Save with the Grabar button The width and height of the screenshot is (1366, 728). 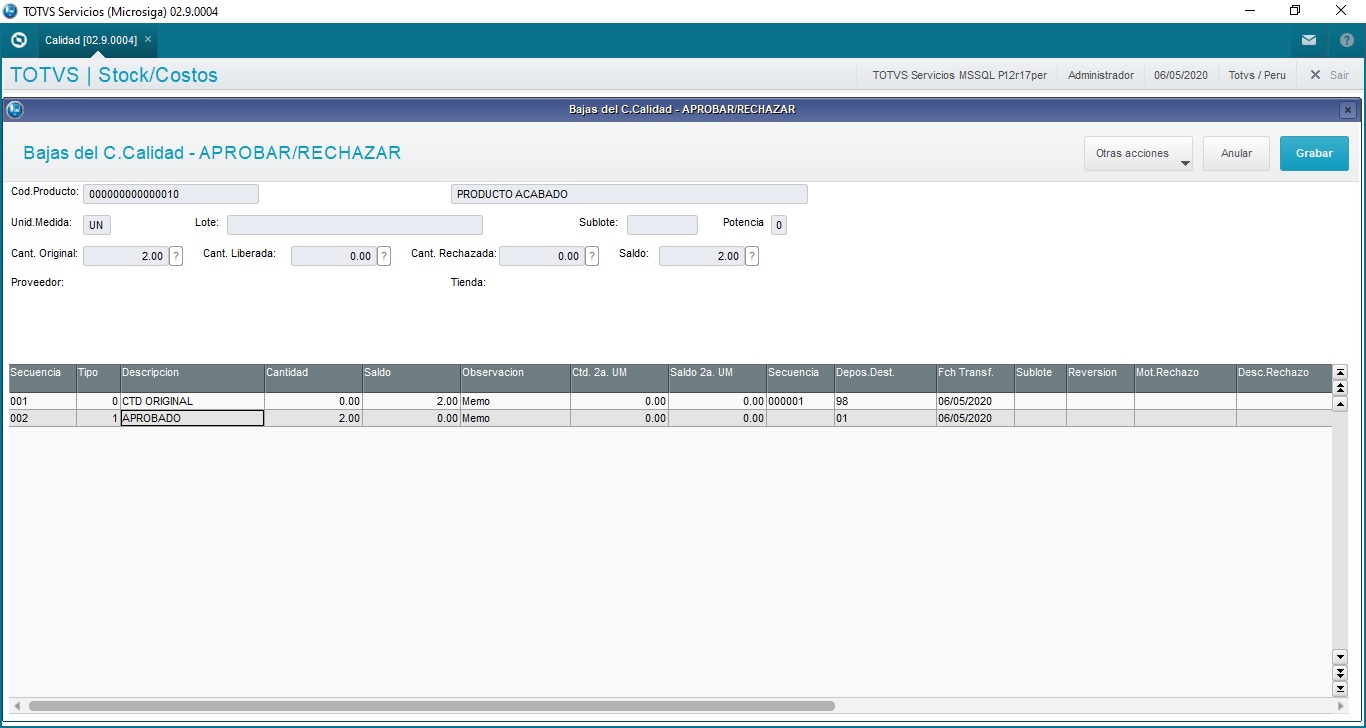(x=1314, y=154)
